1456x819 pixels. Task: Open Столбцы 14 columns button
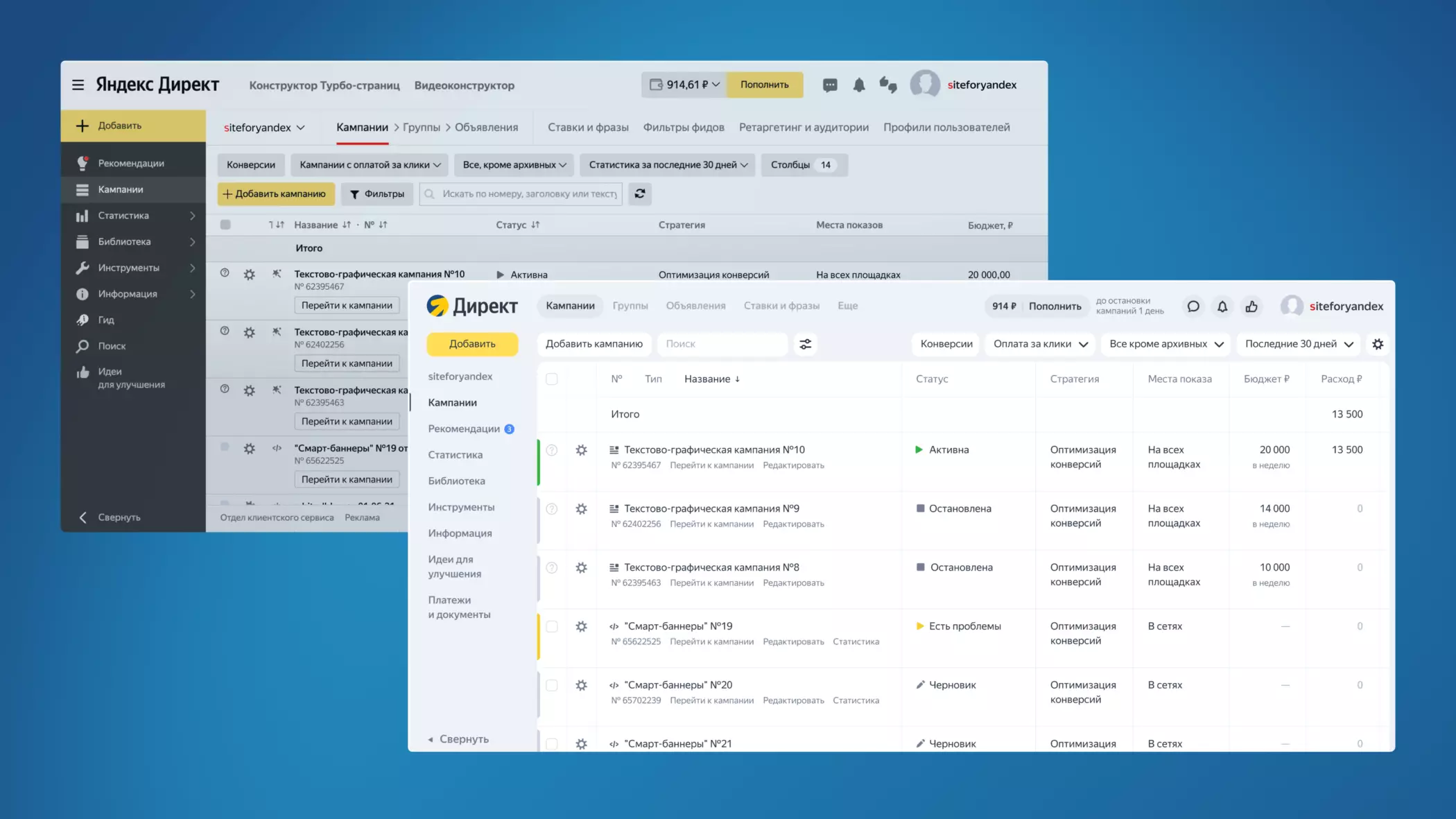tap(804, 165)
